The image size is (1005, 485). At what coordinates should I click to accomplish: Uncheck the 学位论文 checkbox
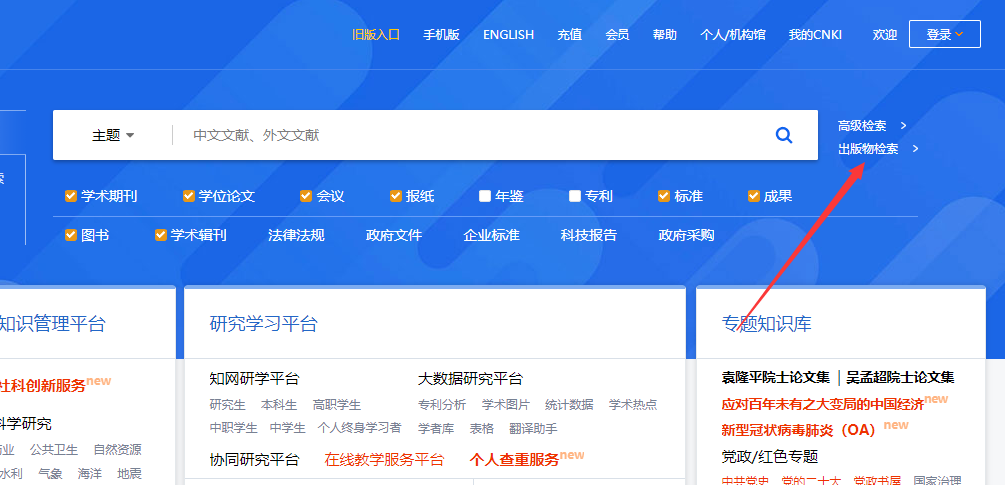pos(189,196)
